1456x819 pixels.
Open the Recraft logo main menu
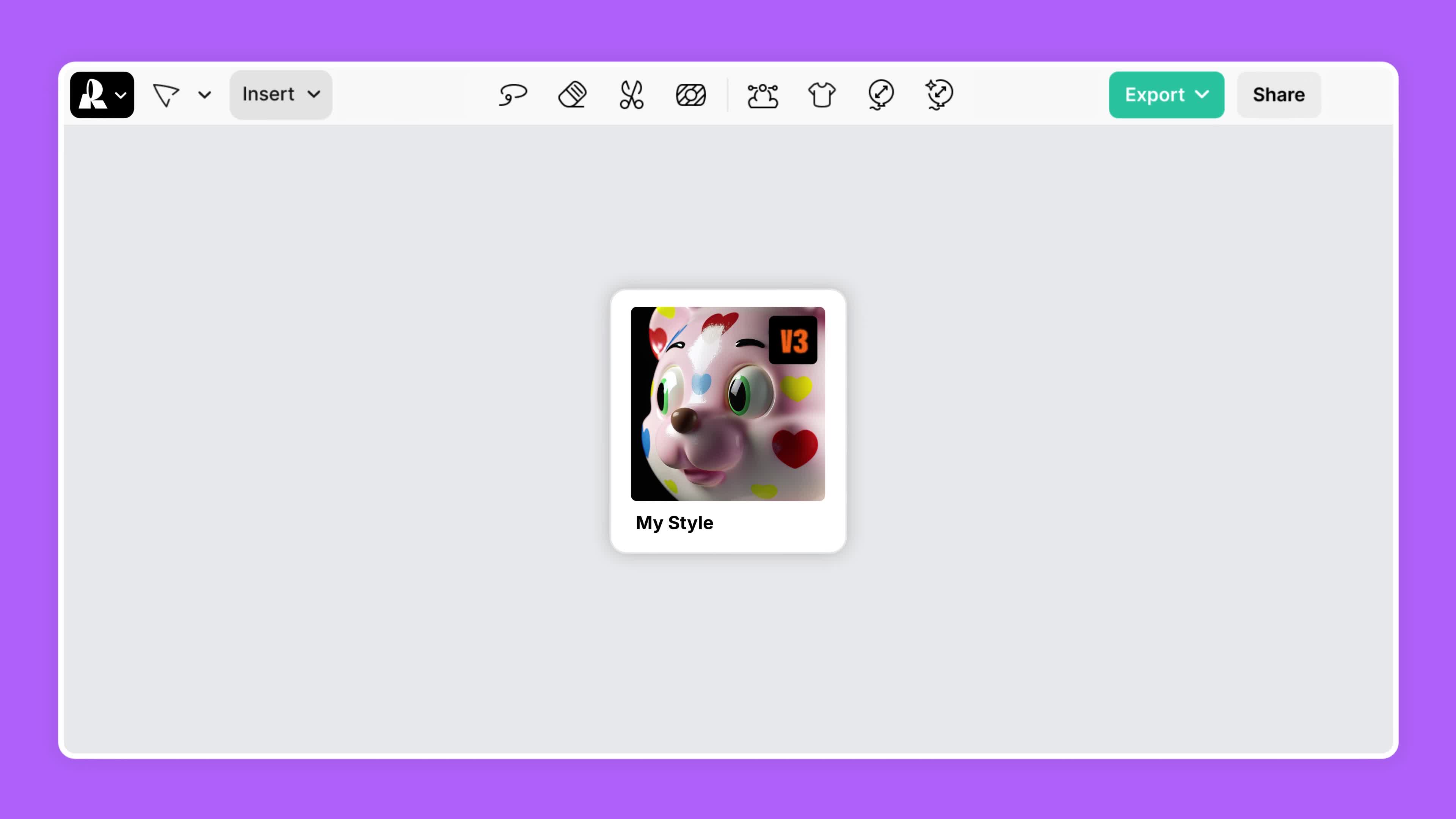102,94
